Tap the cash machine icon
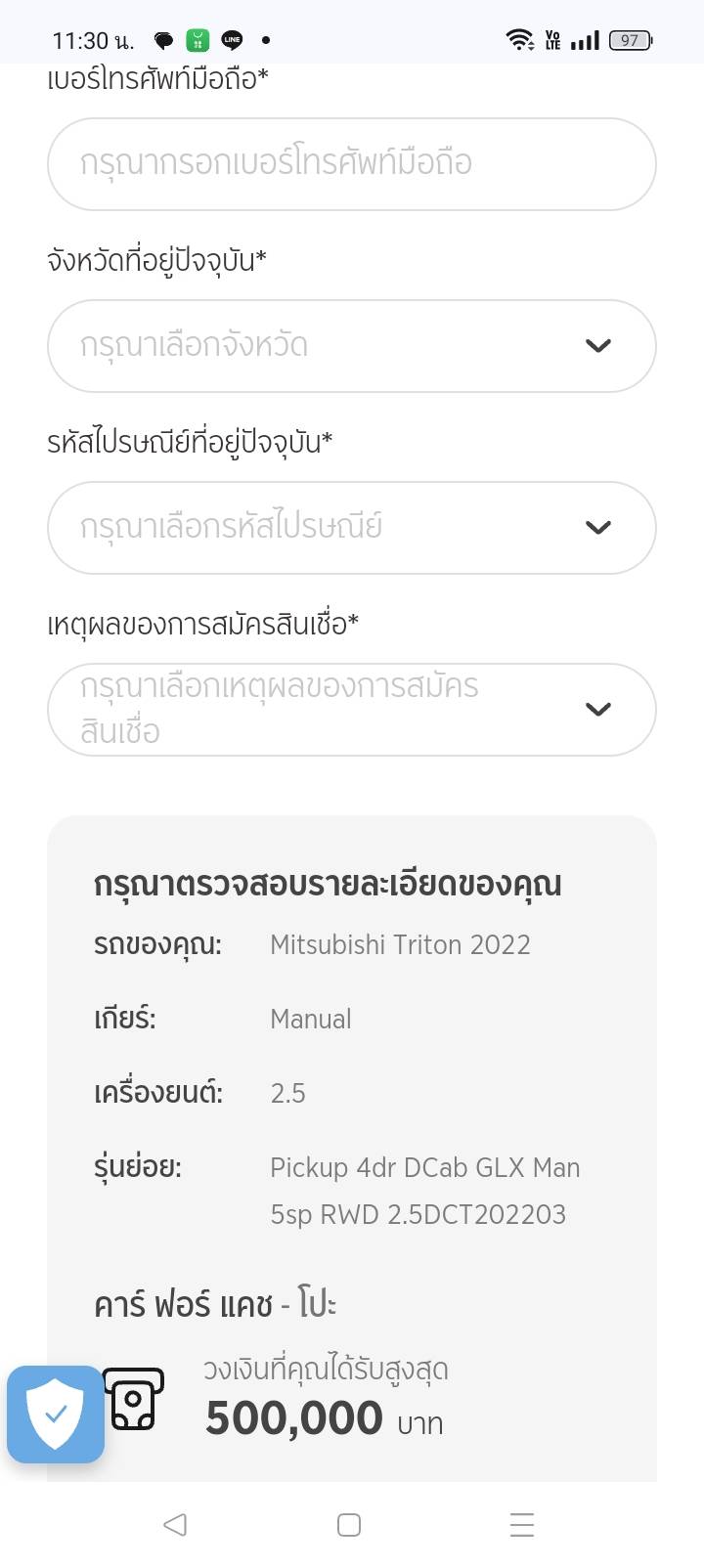The image size is (704, 1568). (134, 1400)
